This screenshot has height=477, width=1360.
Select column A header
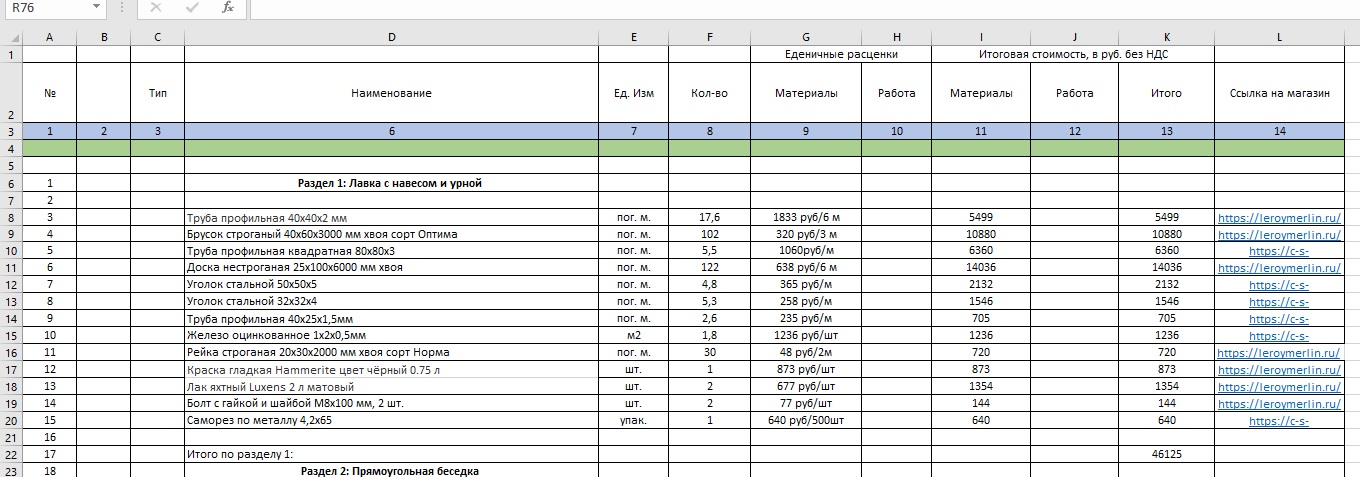point(49,37)
